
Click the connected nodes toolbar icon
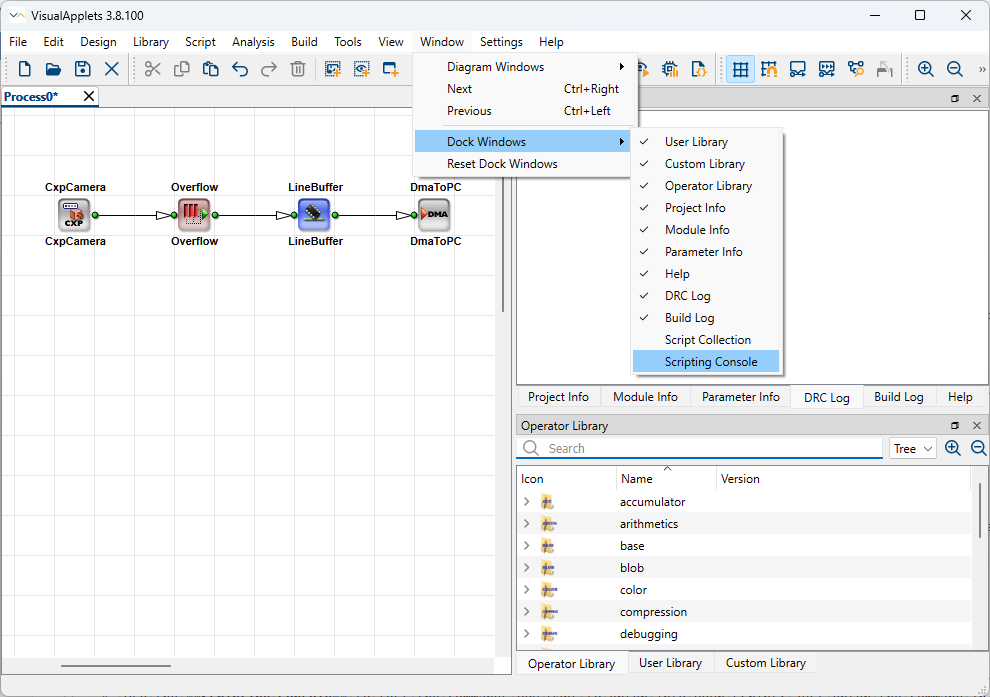coord(856,69)
